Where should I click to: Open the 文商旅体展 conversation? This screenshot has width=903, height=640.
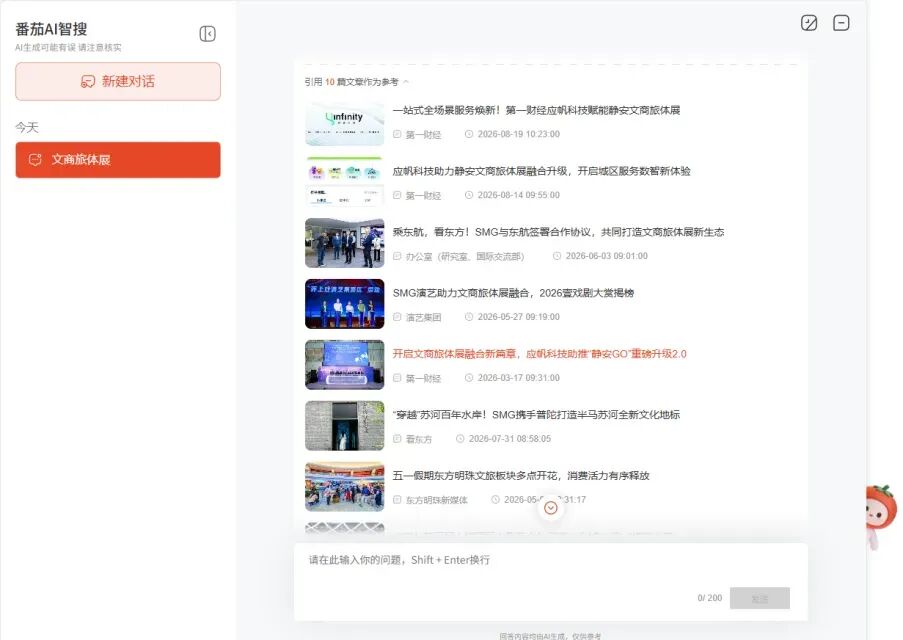118,160
